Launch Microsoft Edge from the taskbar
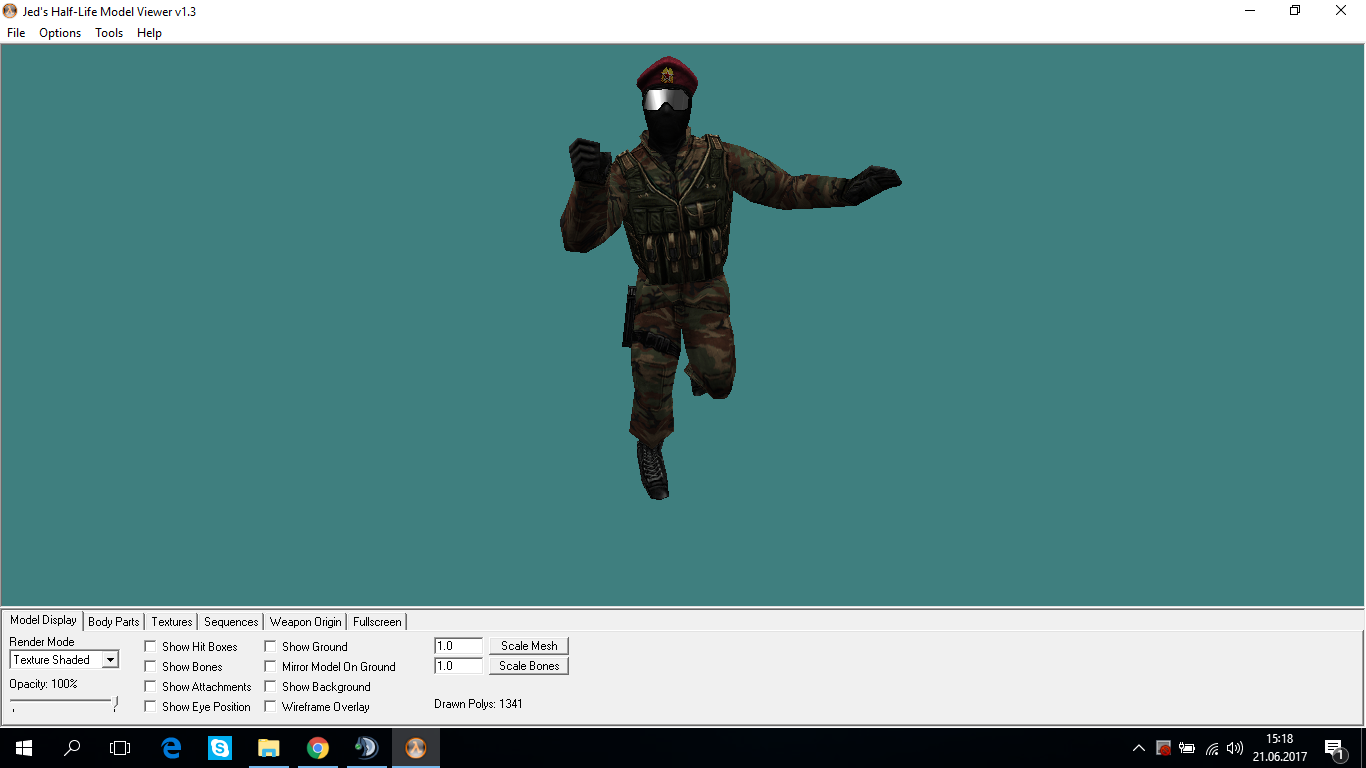Viewport: 1366px width, 768px height. [171, 748]
